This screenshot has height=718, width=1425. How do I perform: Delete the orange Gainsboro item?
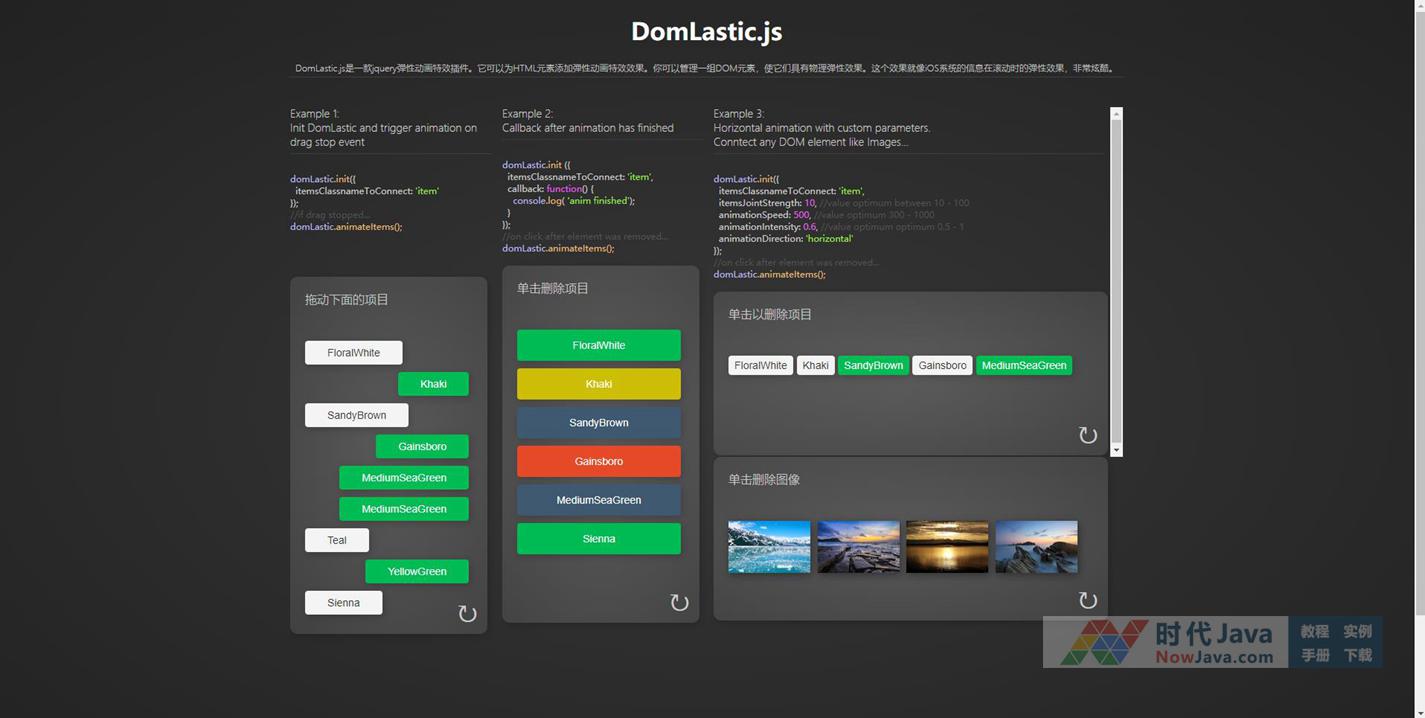(598, 461)
